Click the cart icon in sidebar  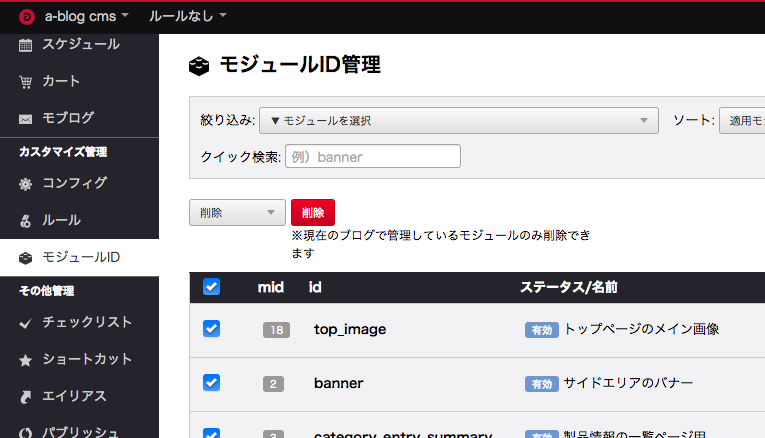26,81
